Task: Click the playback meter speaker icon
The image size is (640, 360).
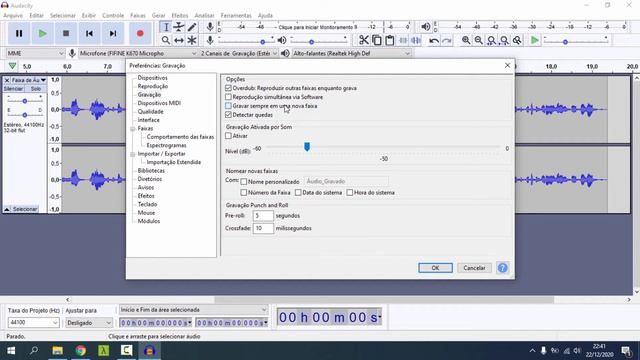Action: coord(426,27)
